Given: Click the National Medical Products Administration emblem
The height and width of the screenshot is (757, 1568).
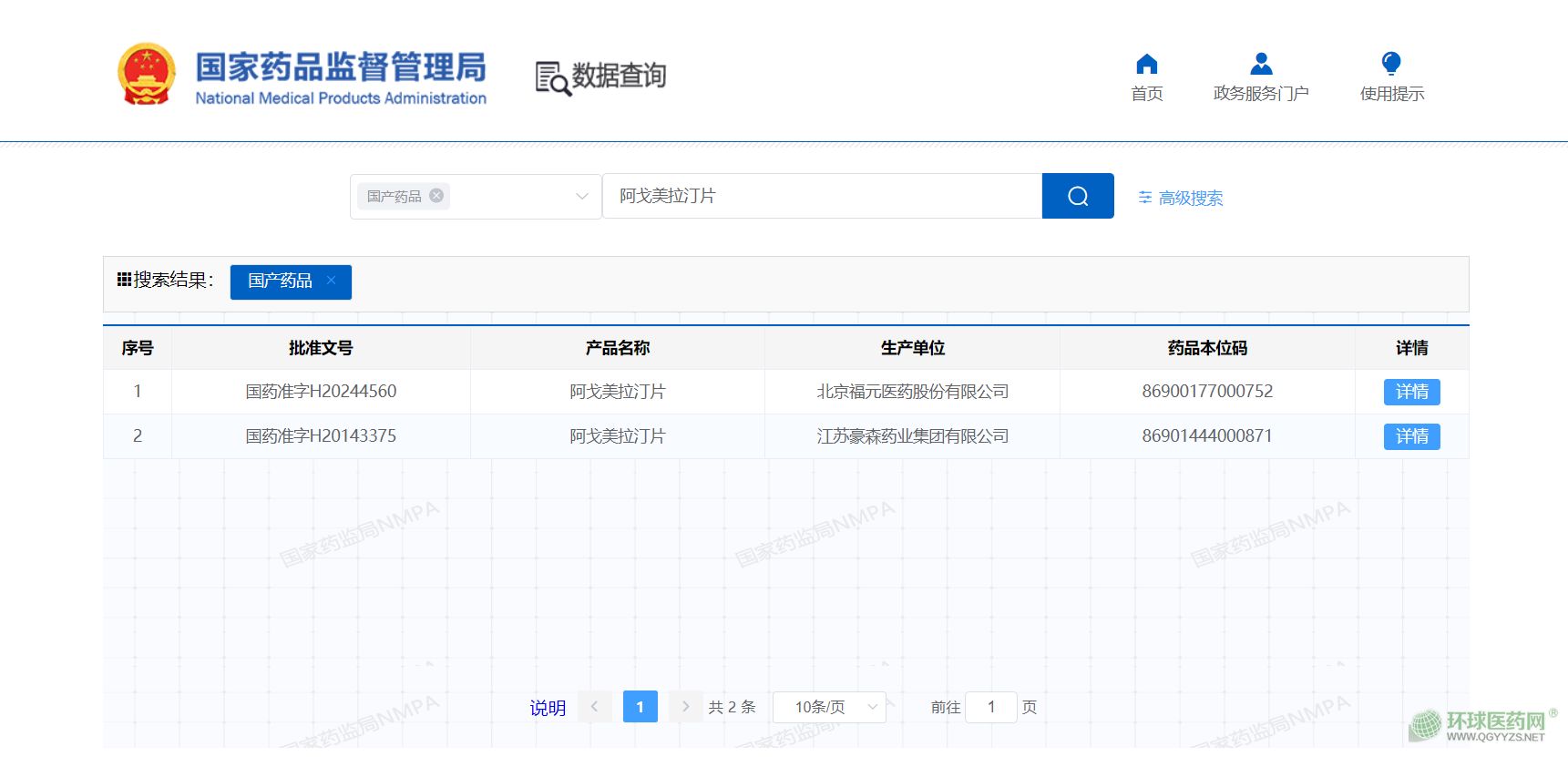Looking at the screenshot, I should tap(146, 75).
